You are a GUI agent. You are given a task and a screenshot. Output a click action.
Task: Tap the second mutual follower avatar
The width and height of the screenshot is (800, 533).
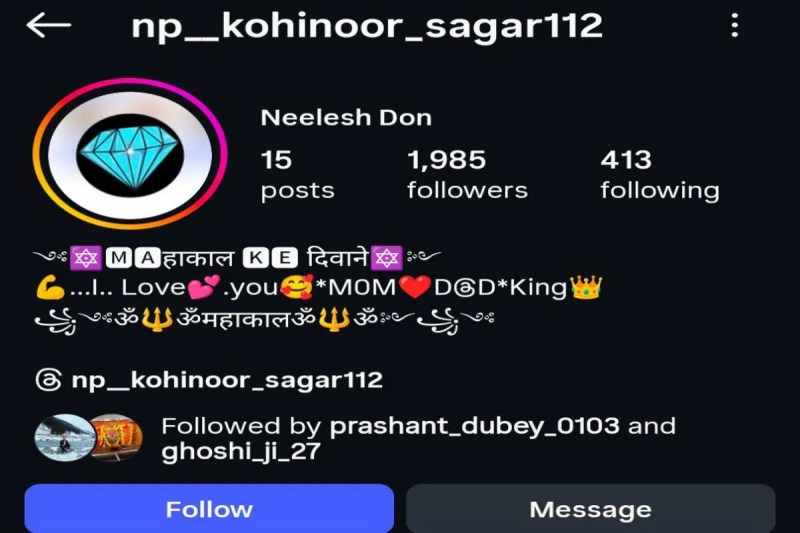point(116,438)
